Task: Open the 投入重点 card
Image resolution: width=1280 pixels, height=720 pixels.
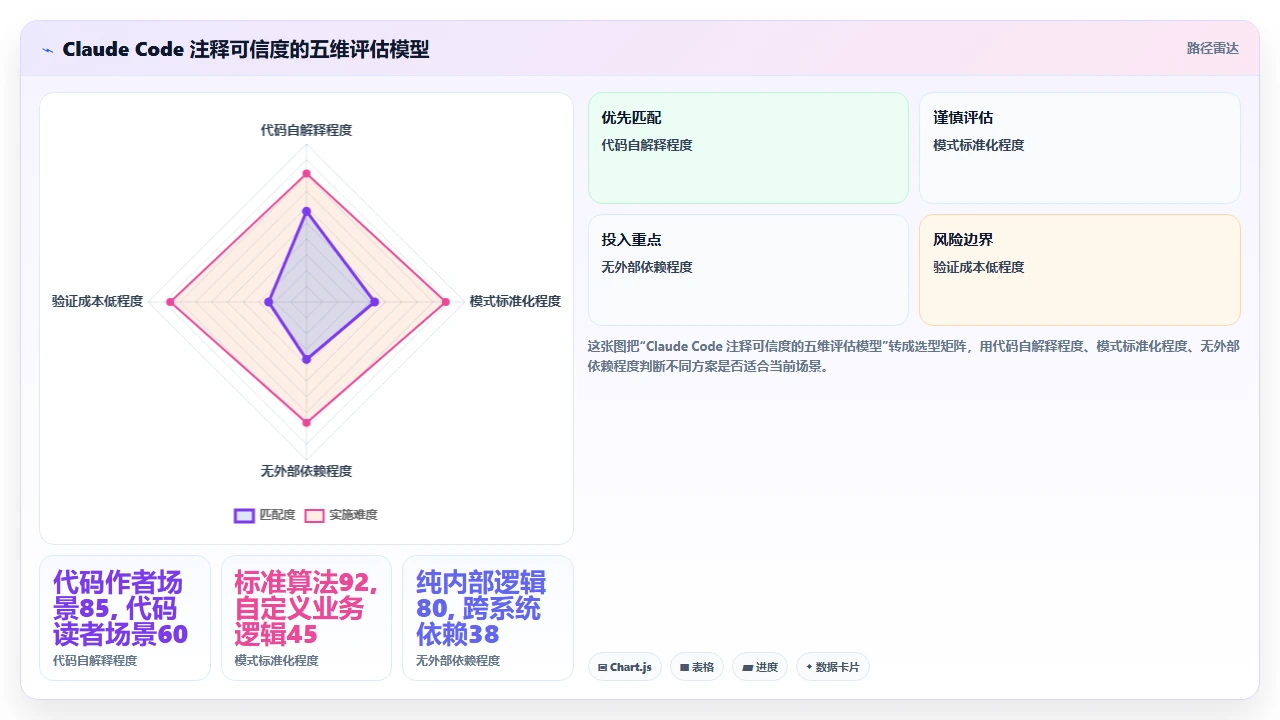Action: click(x=748, y=270)
